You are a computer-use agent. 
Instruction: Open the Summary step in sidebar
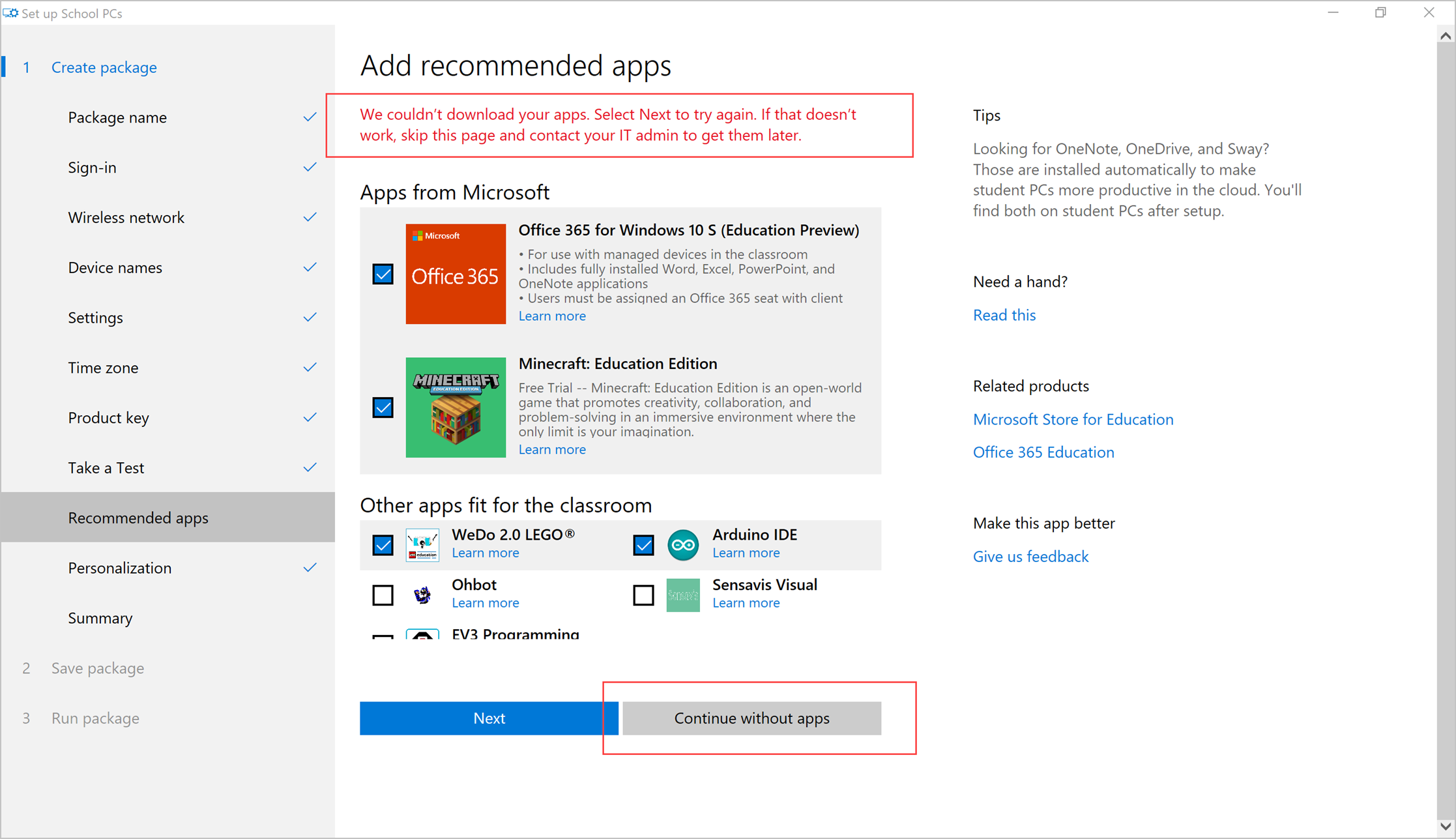[x=100, y=618]
